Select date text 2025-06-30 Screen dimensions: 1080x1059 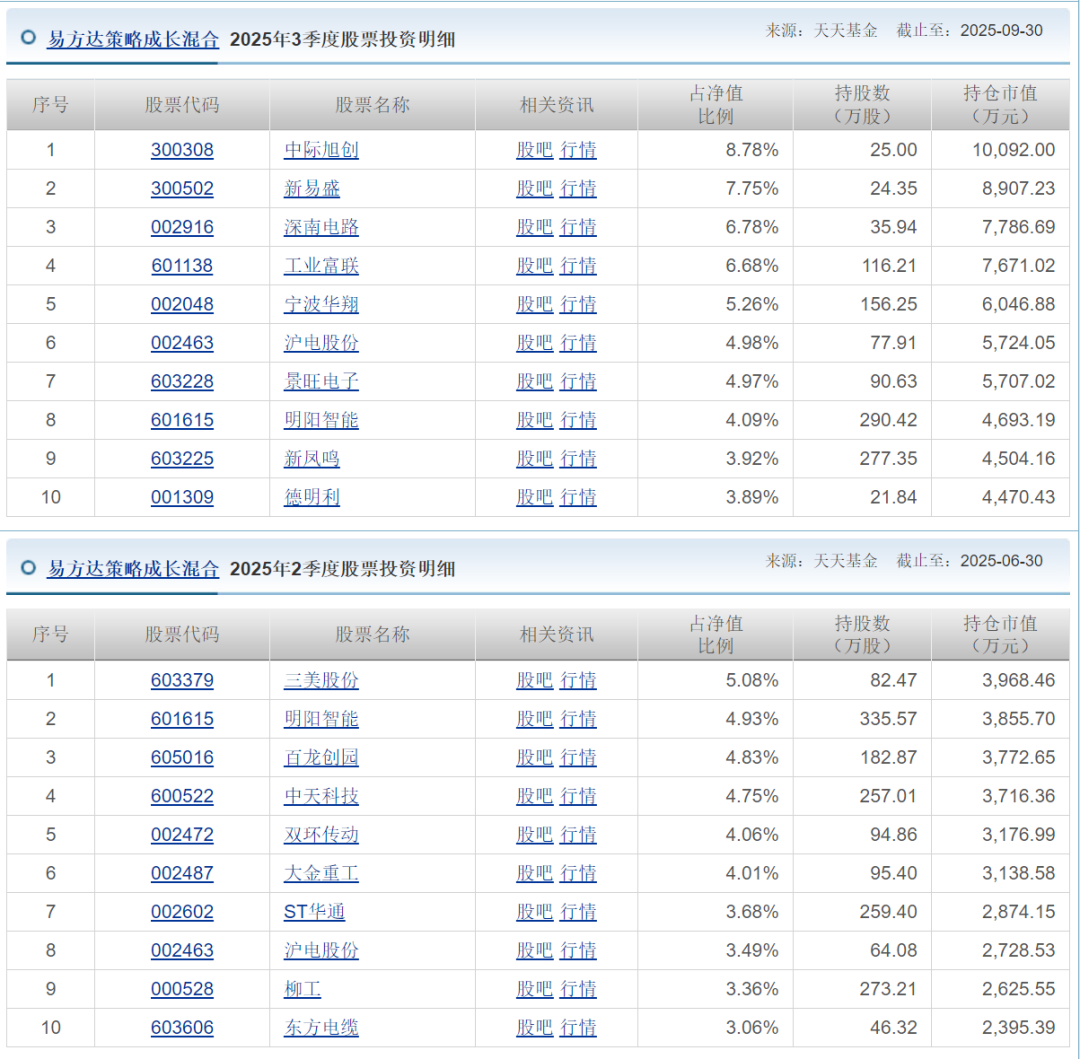click(1001, 560)
